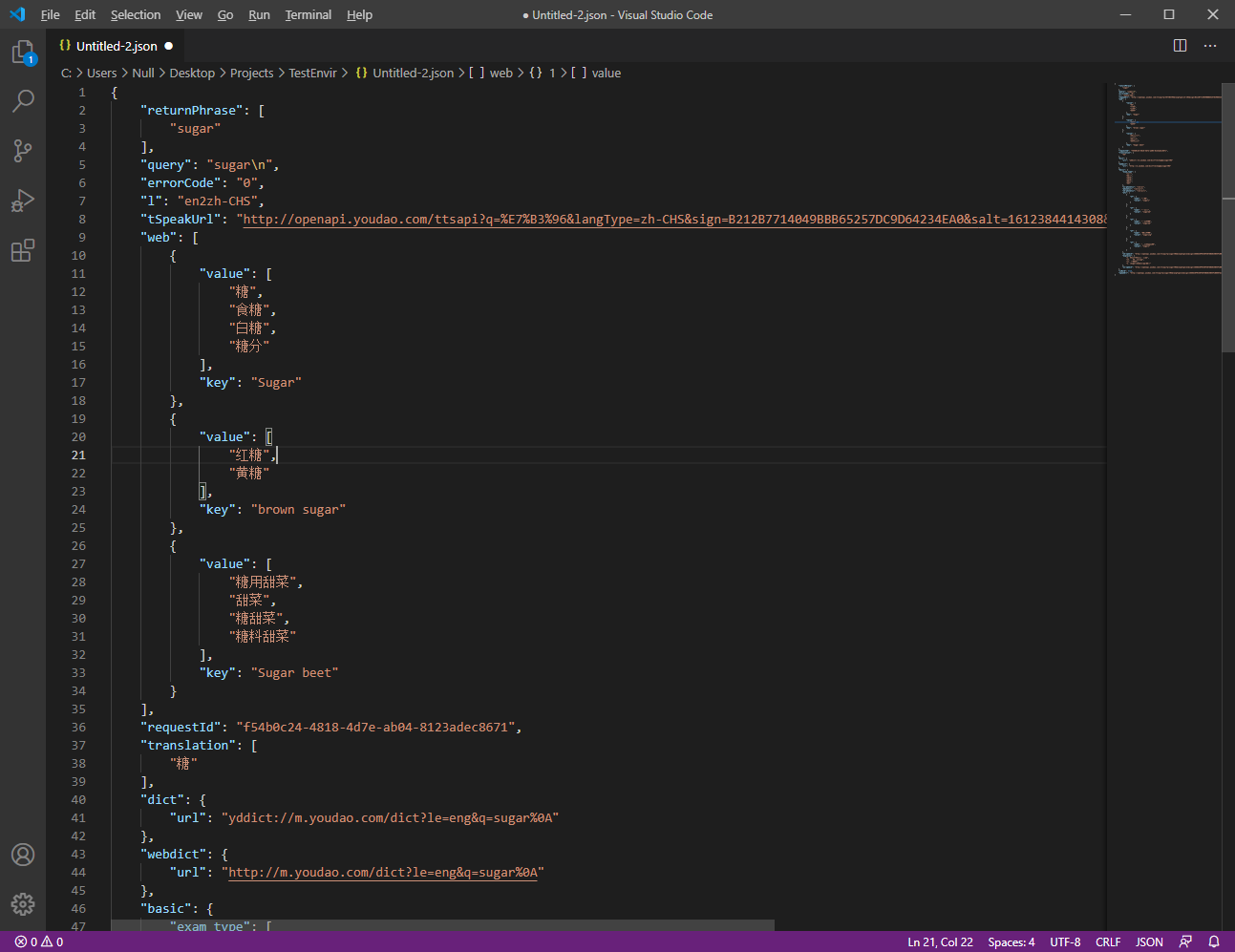Screen dimensions: 1235x952
Task: Open the errors and warnings status indicator
Action: [39, 941]
